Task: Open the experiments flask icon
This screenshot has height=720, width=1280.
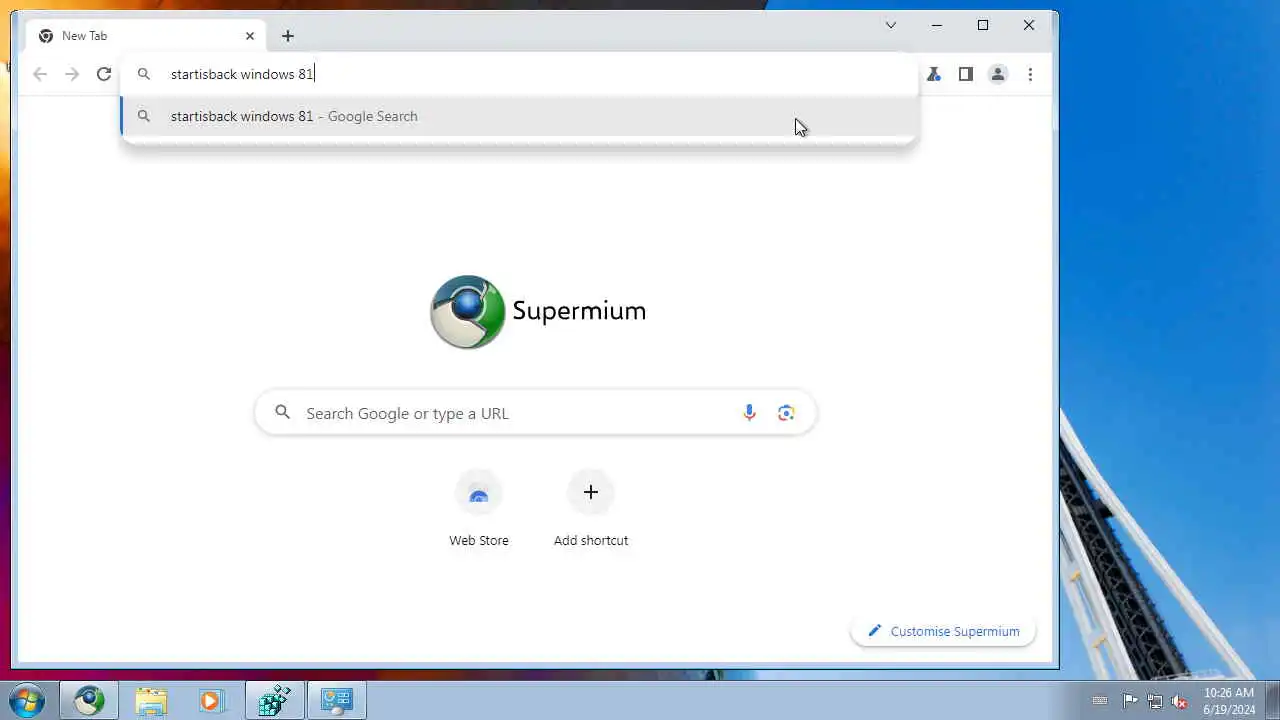Action: (934, 74)
